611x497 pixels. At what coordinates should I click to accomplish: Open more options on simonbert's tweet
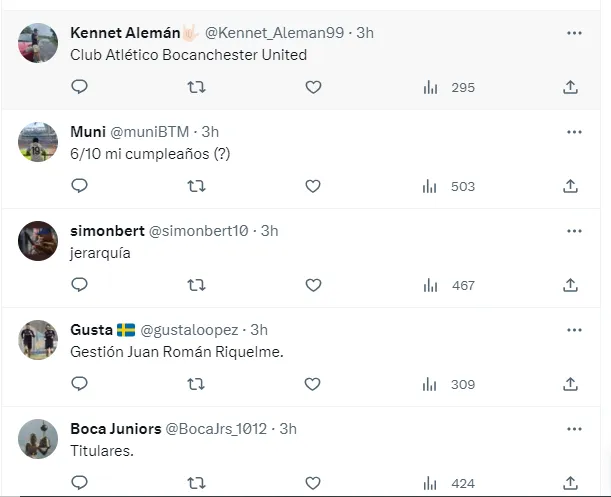[x=574, y=231]
